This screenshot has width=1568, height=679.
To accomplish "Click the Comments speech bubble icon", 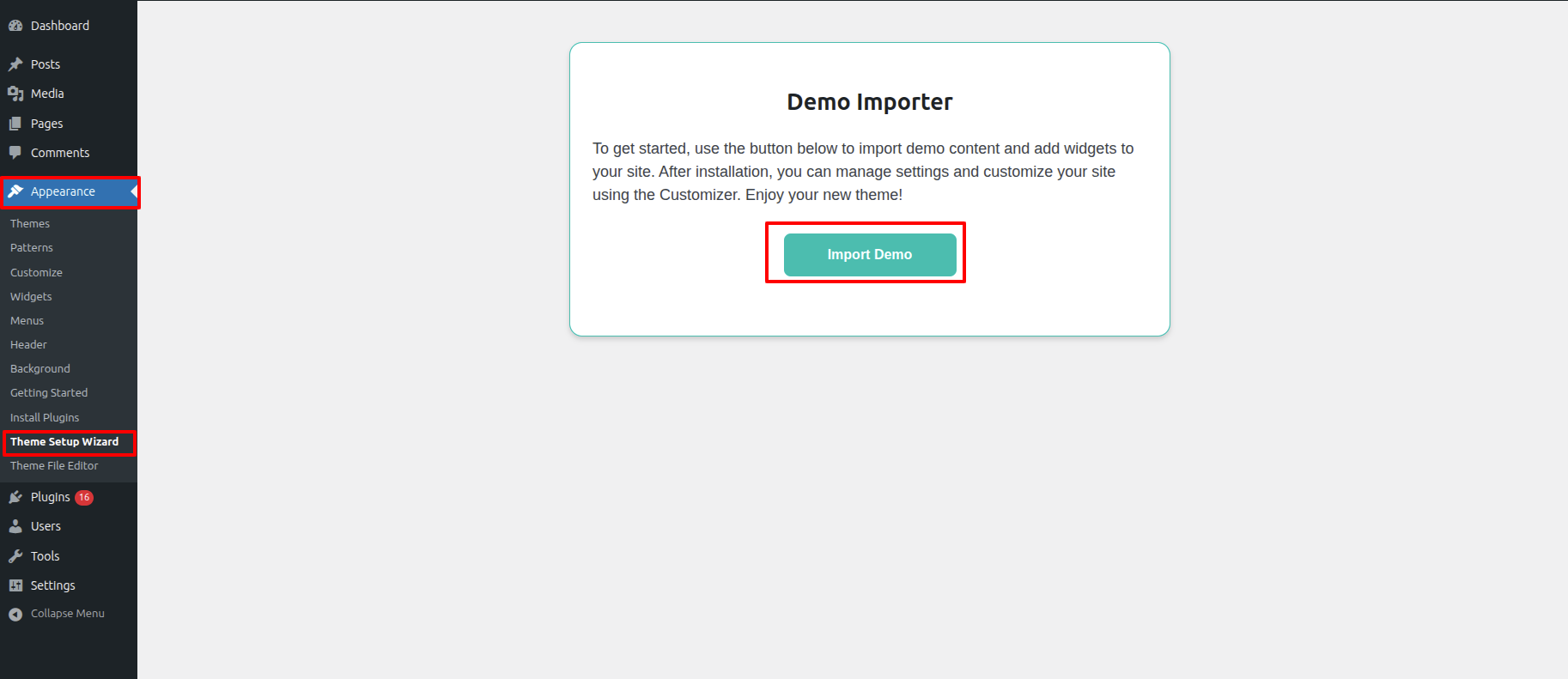I will tap(15, 153).
